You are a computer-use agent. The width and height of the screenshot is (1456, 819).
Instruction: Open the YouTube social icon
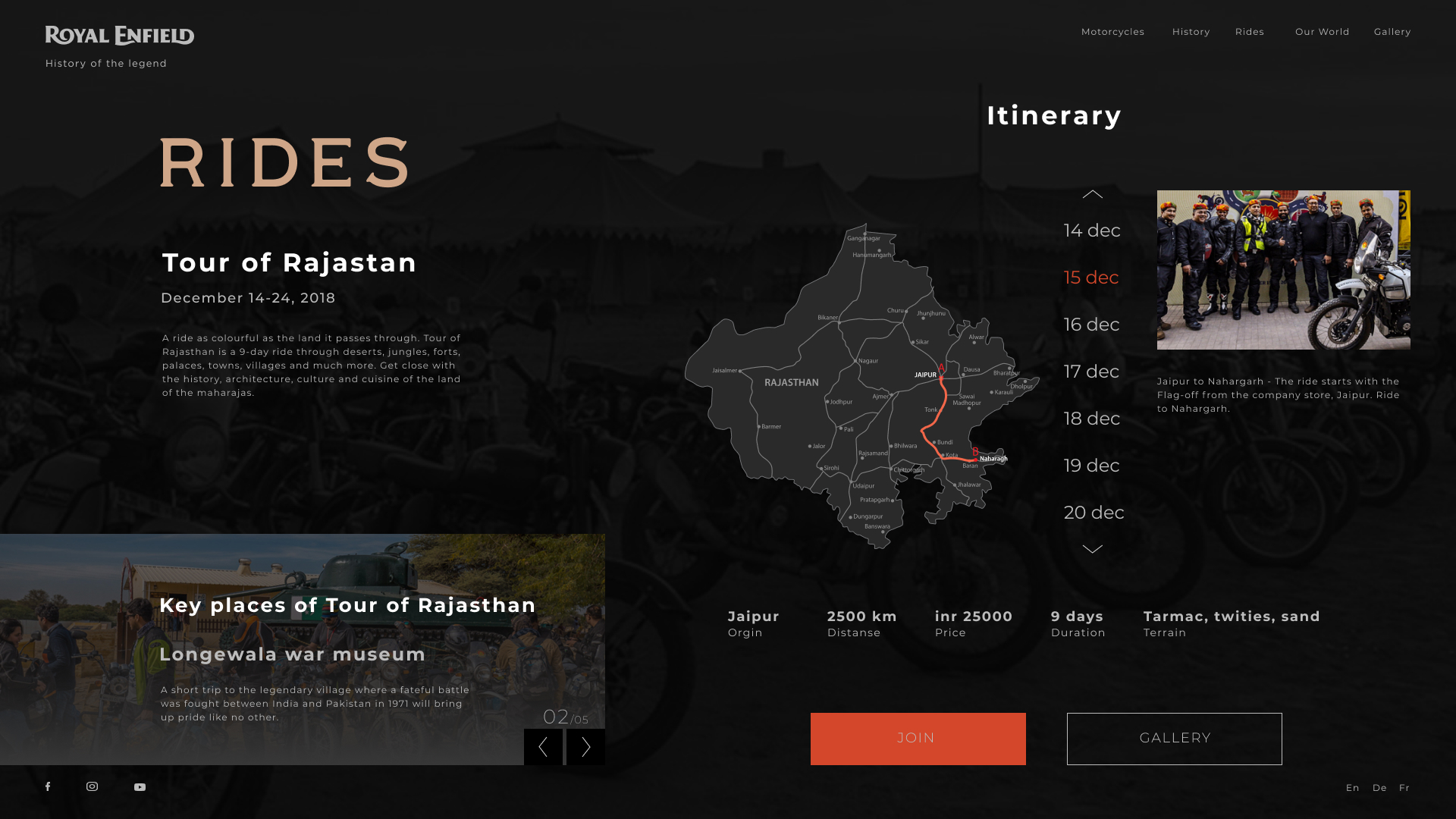(x=140, y=787)
